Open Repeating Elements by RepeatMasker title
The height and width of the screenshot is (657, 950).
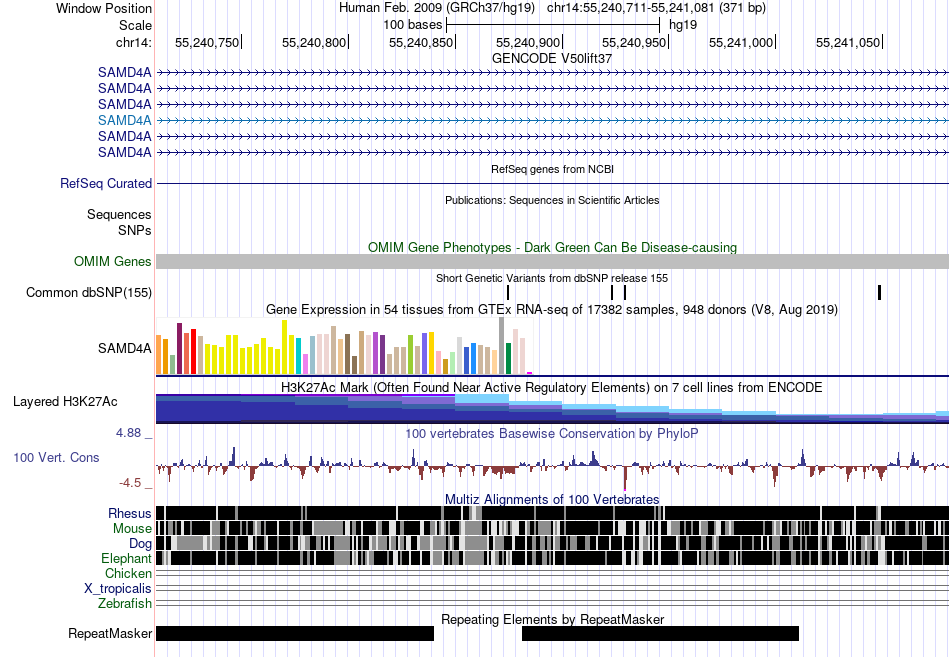(552, 619)
